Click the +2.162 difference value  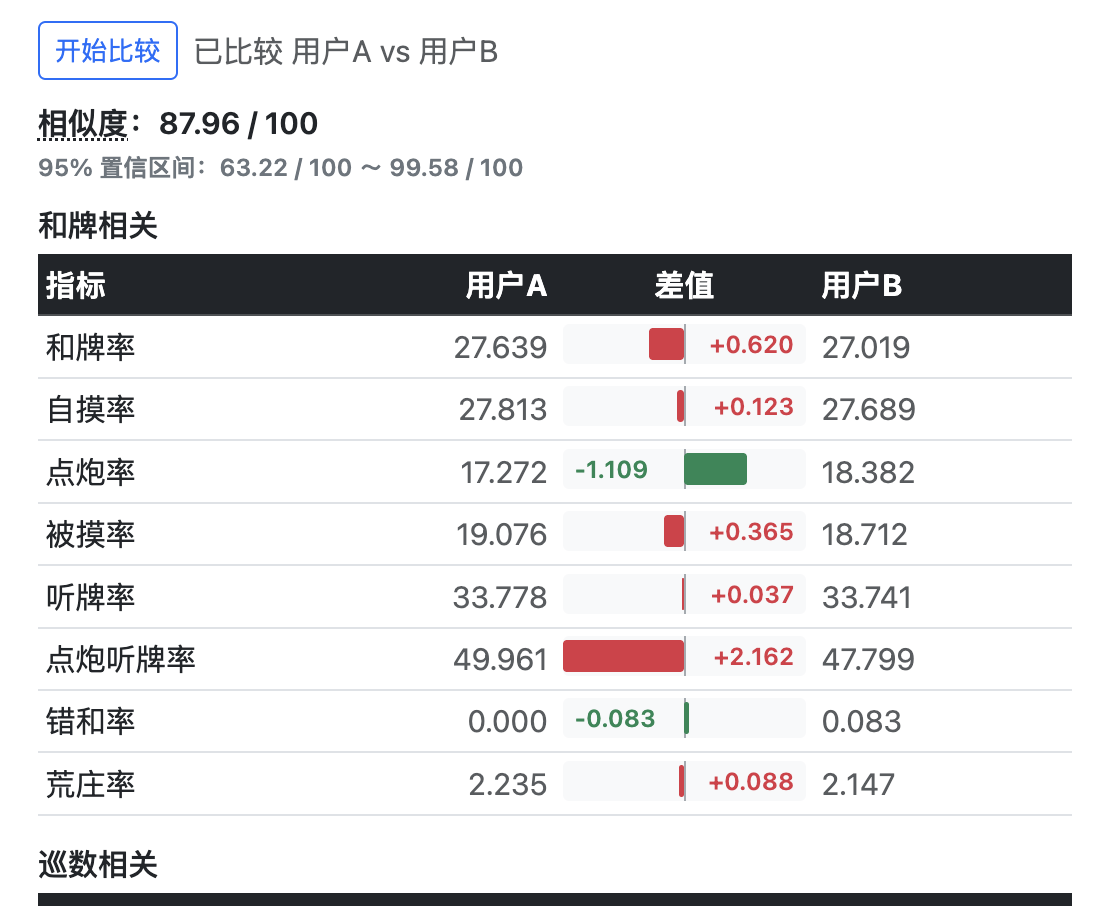click(x=753, y=657)
